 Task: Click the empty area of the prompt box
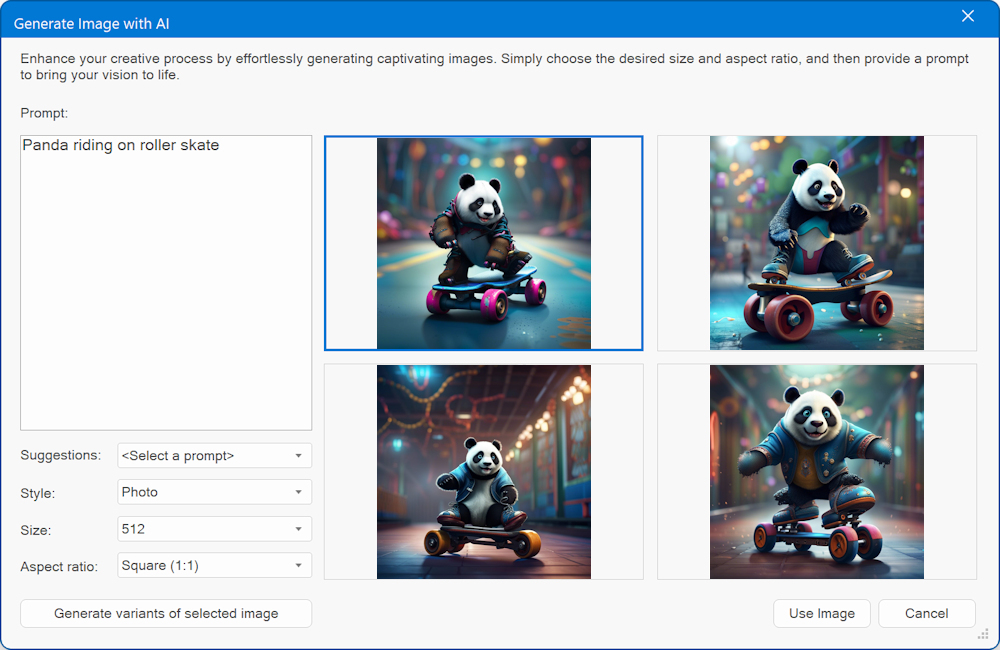(166, 300)
